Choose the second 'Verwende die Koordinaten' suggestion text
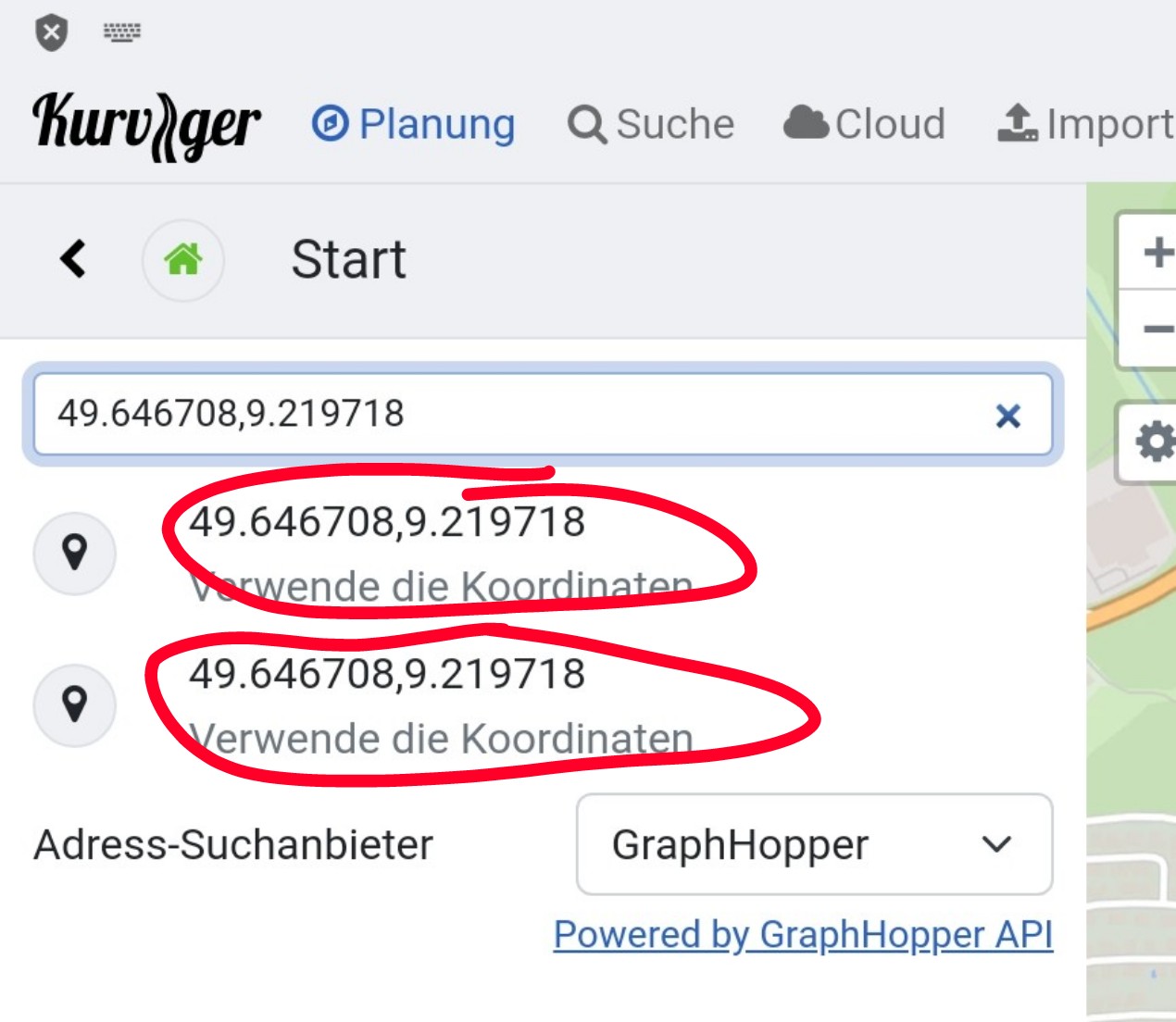 [x=441, y=738]
